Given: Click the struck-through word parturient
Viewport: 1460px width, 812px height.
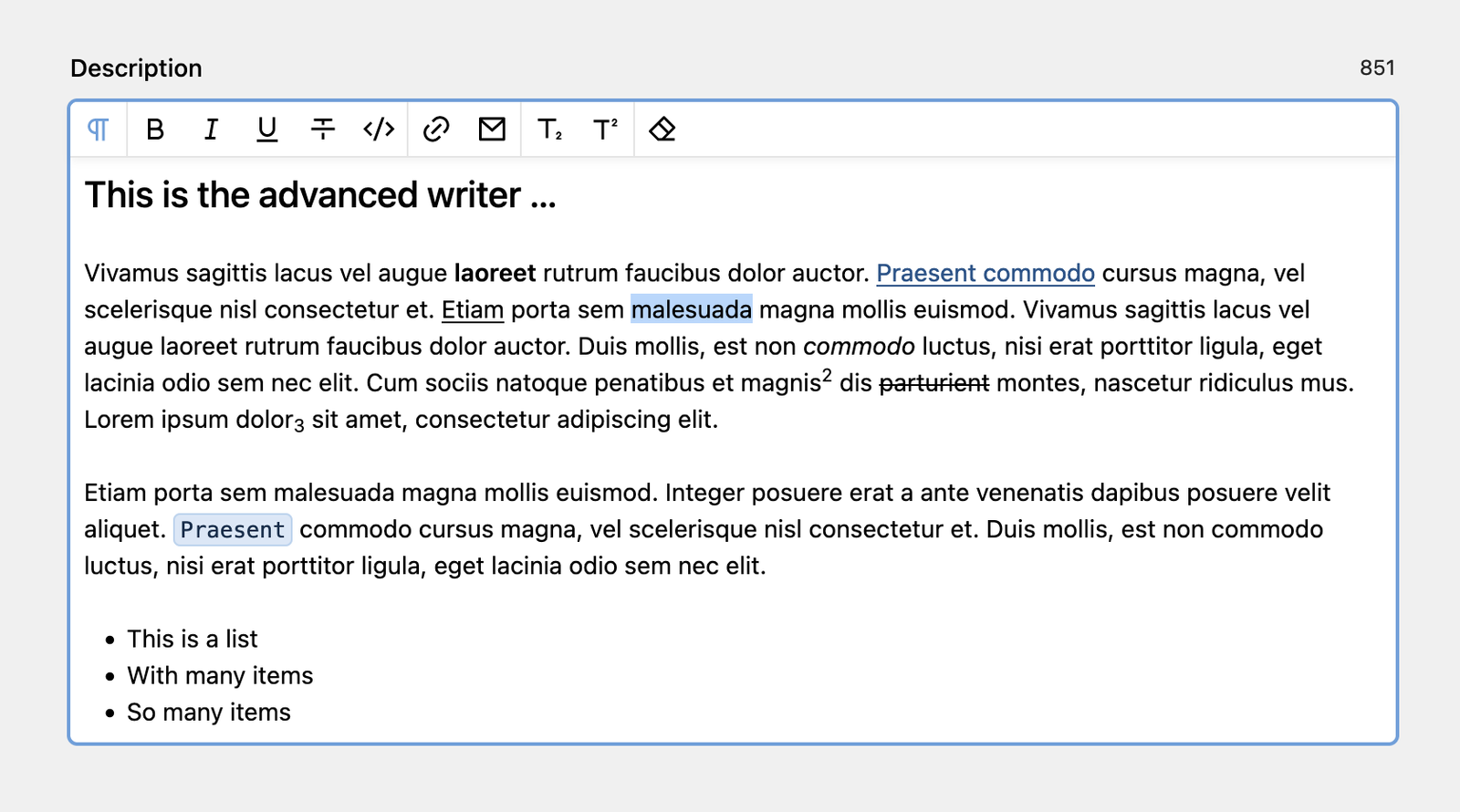Looking at the screenshot, I should (934, 383).
